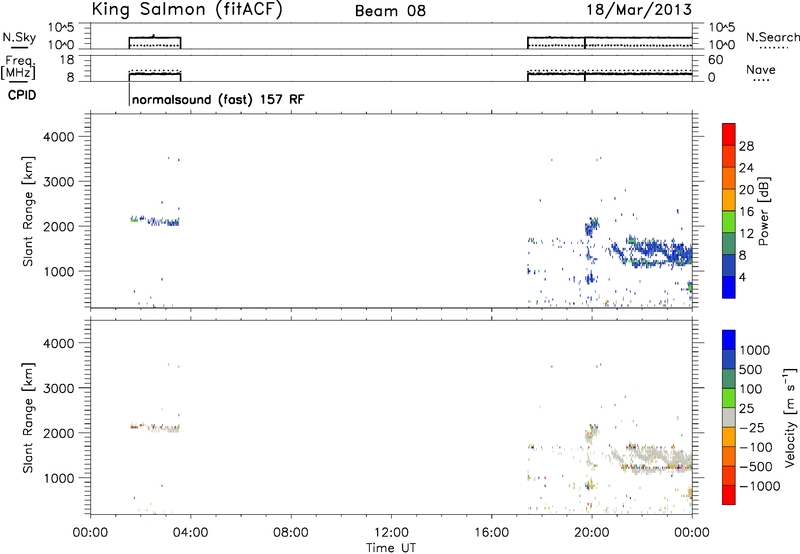Click the '1000' tick of the velocity panel
This screenshot has width=800, height=554.
pos(58,478)
